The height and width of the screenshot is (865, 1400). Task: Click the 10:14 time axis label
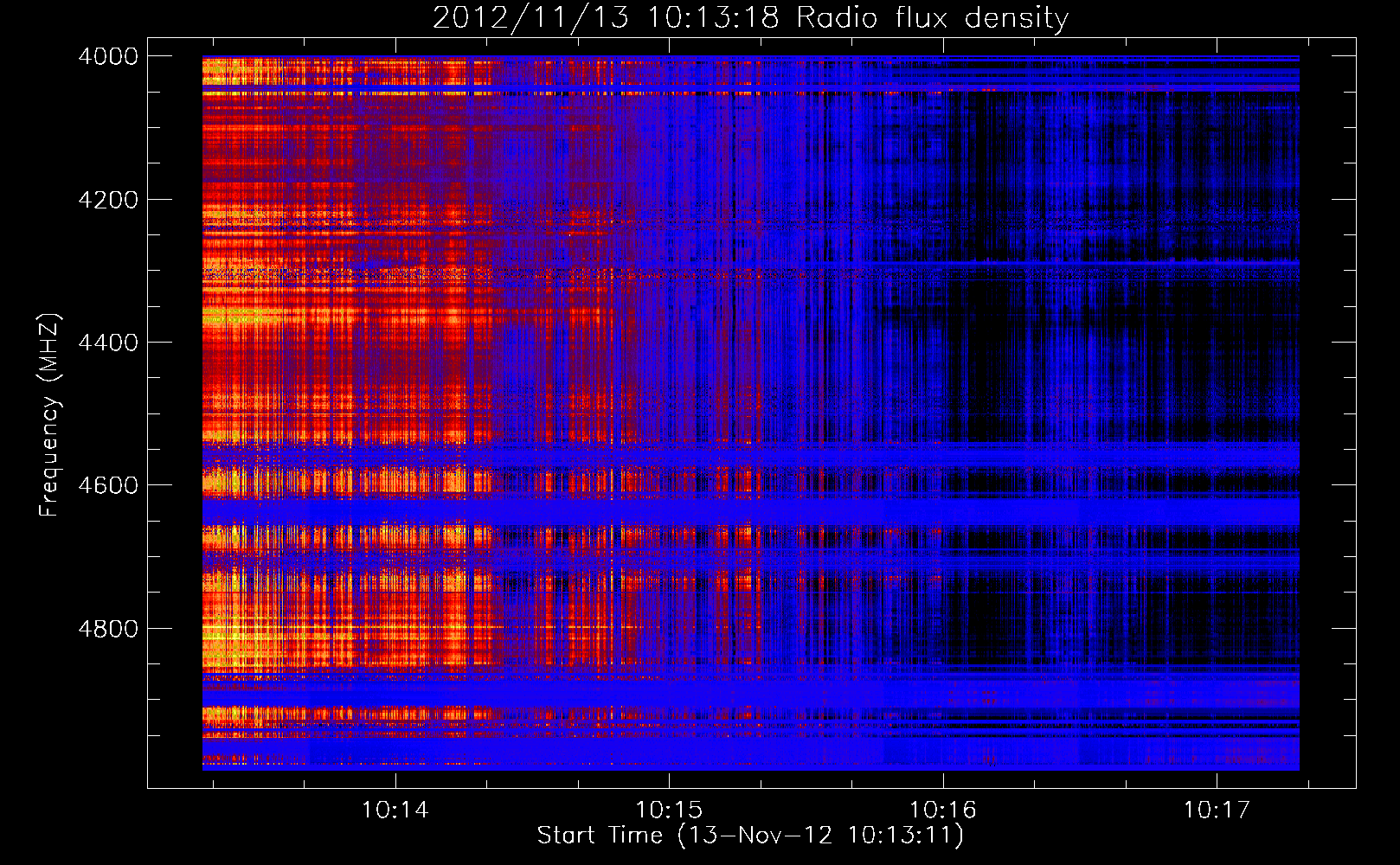[x=395, y=811]
